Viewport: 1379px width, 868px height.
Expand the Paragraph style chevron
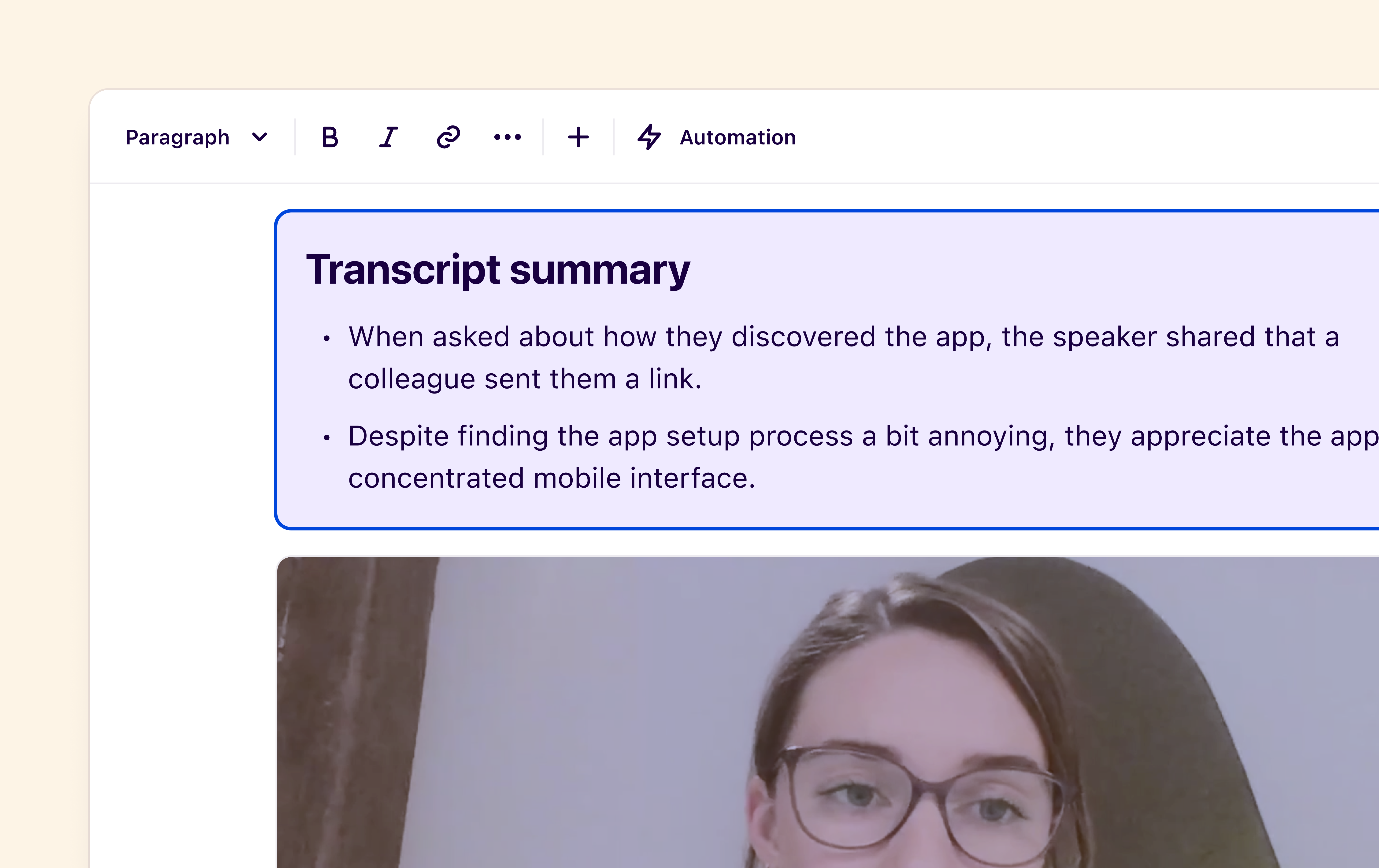tap(259, 137)
